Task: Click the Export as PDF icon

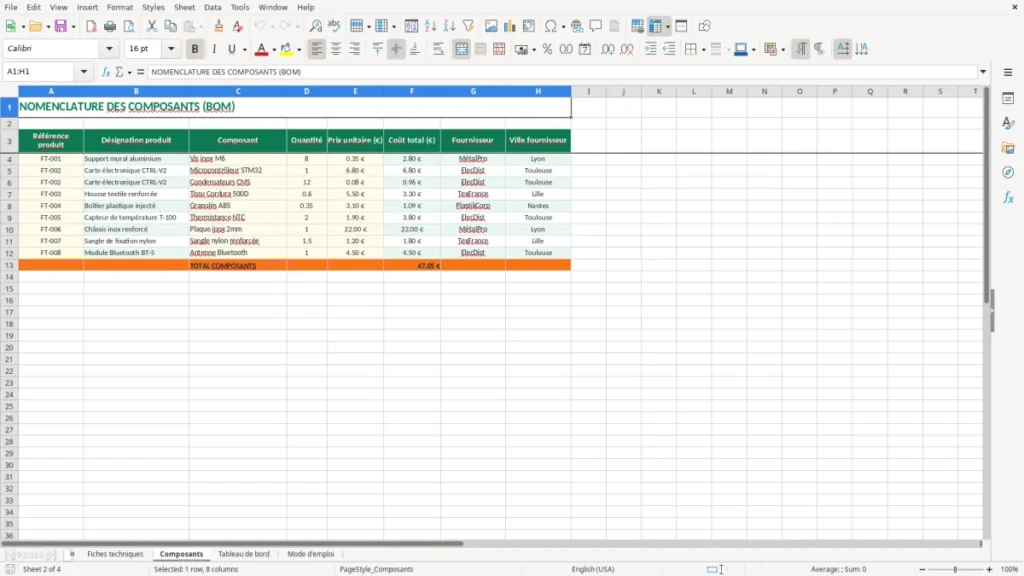Action: (x=91, y=26)
